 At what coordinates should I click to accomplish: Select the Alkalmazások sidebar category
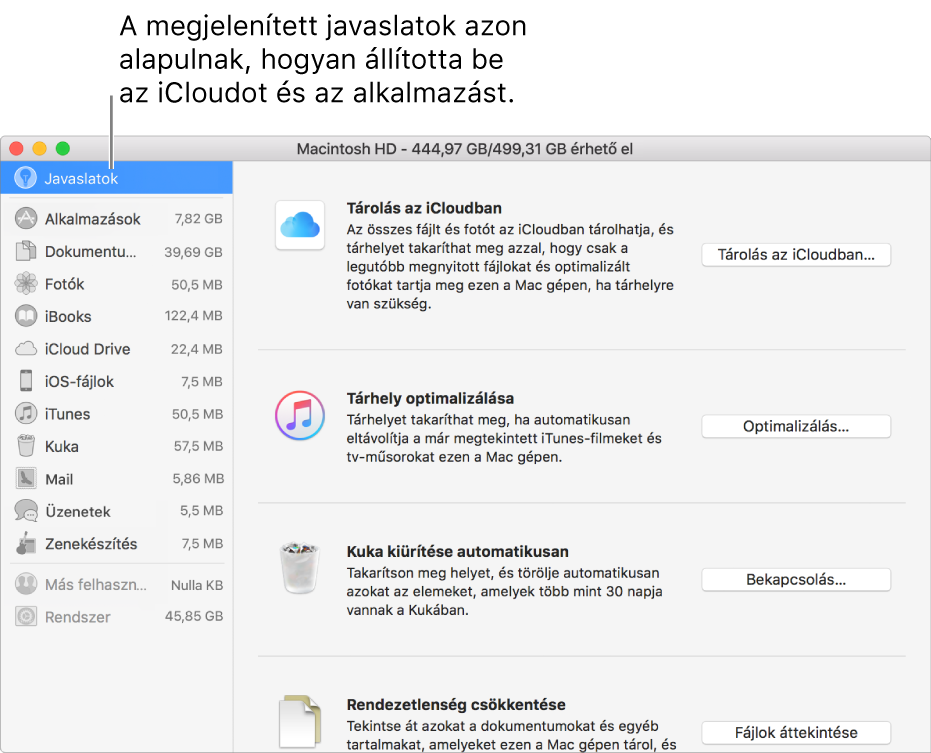(116, 219)
